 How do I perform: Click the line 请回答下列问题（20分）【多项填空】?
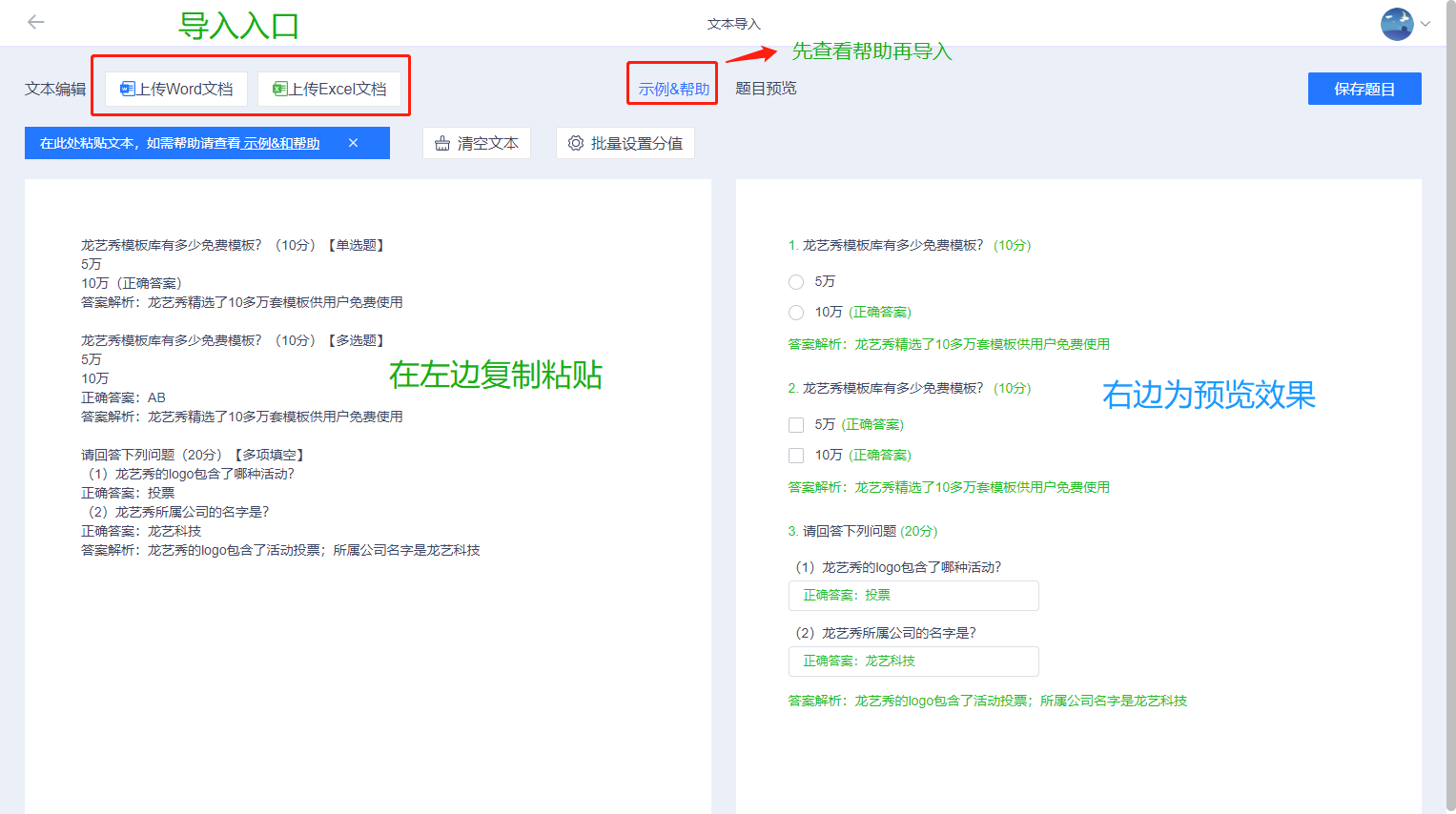coord(195,455)
